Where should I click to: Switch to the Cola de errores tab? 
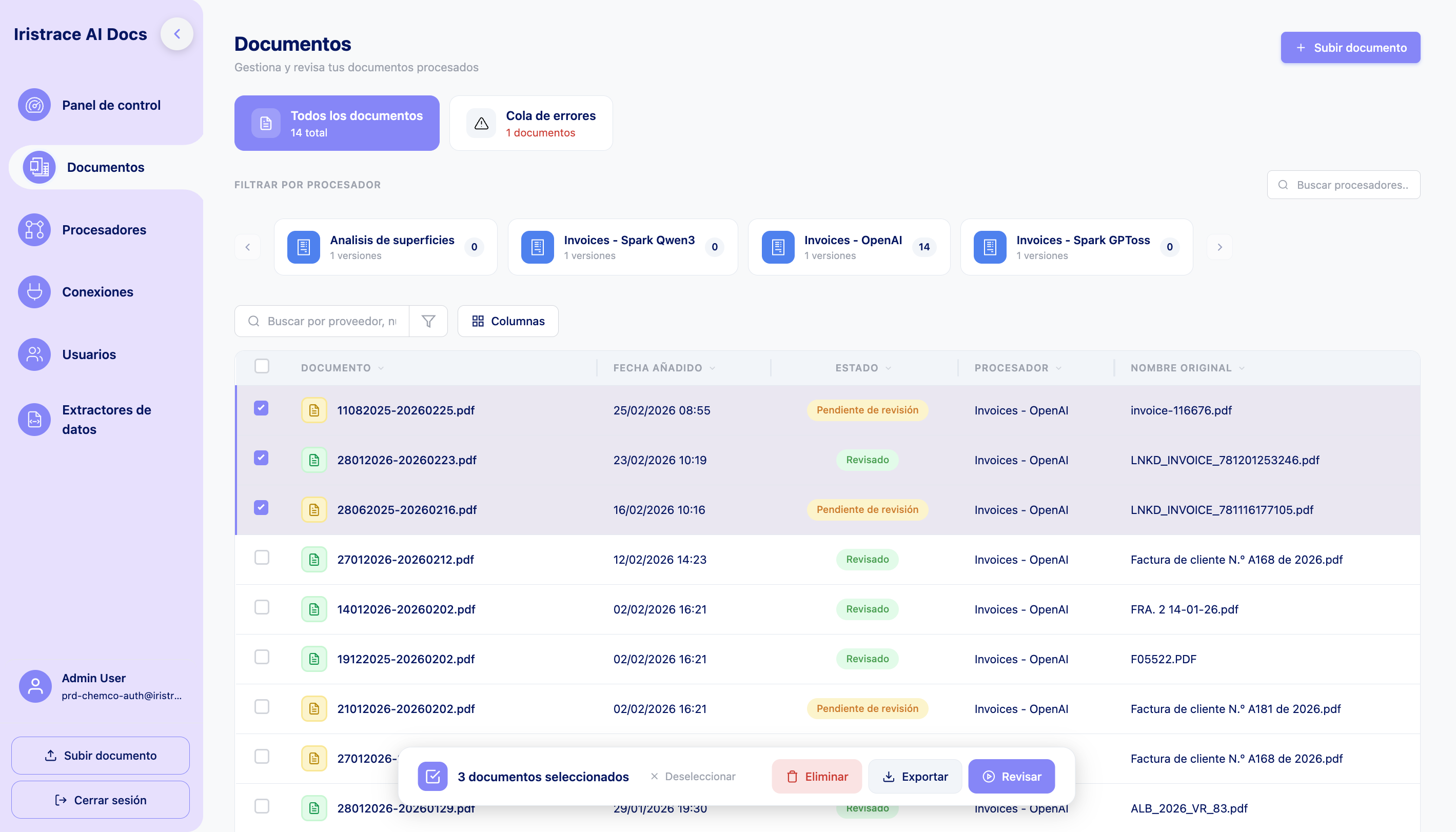coord(531,124)
